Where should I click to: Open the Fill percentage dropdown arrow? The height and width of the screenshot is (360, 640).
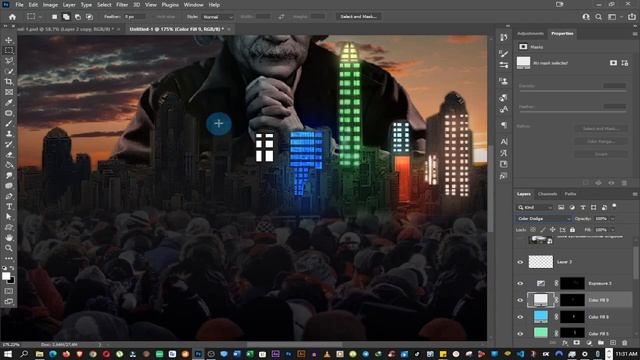point(613,230)
